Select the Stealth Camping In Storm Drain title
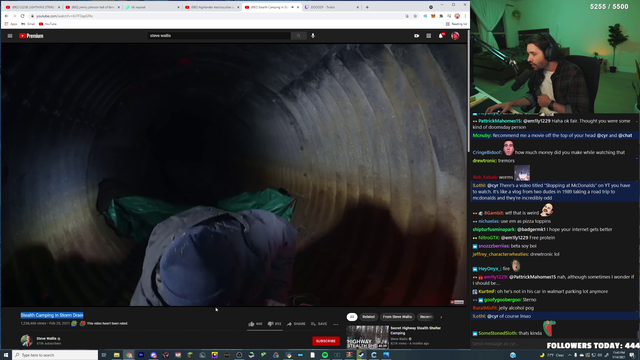This screenshot has height=360, width=640. click(52, 315)
